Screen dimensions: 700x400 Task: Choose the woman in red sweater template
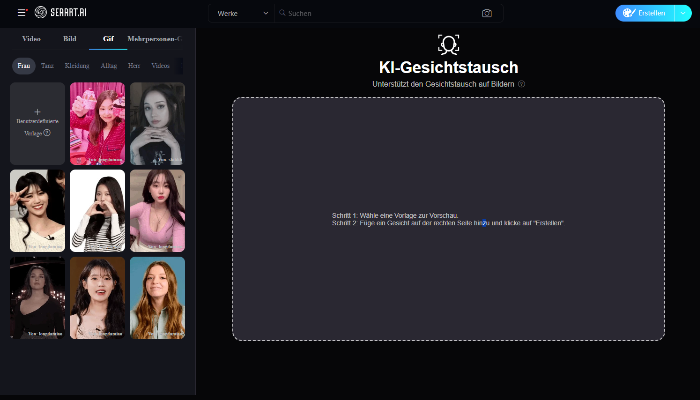pos(97,123)
